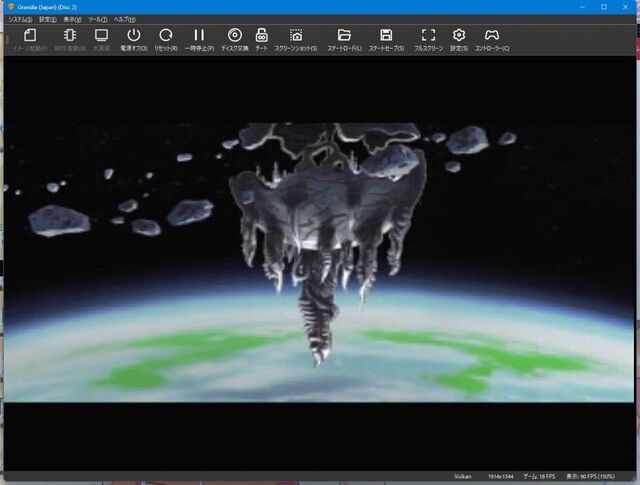
Task: Open the 設定 (Settings) menu in menu bar
Action: [48, 19]
